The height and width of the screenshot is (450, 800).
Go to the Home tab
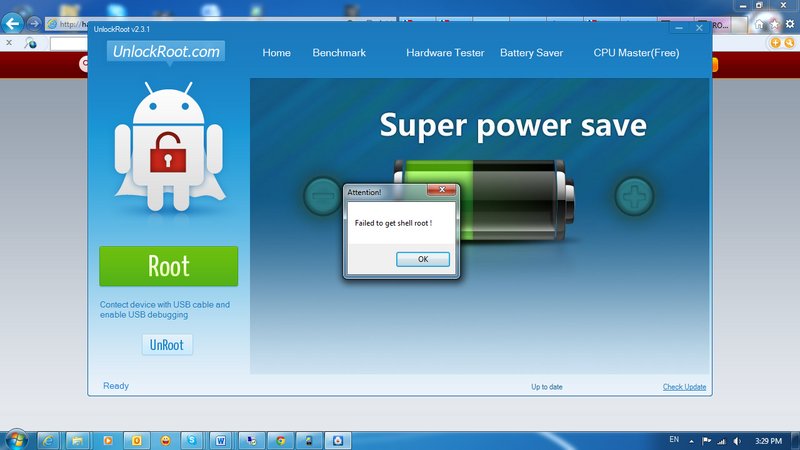coord(276,53)
